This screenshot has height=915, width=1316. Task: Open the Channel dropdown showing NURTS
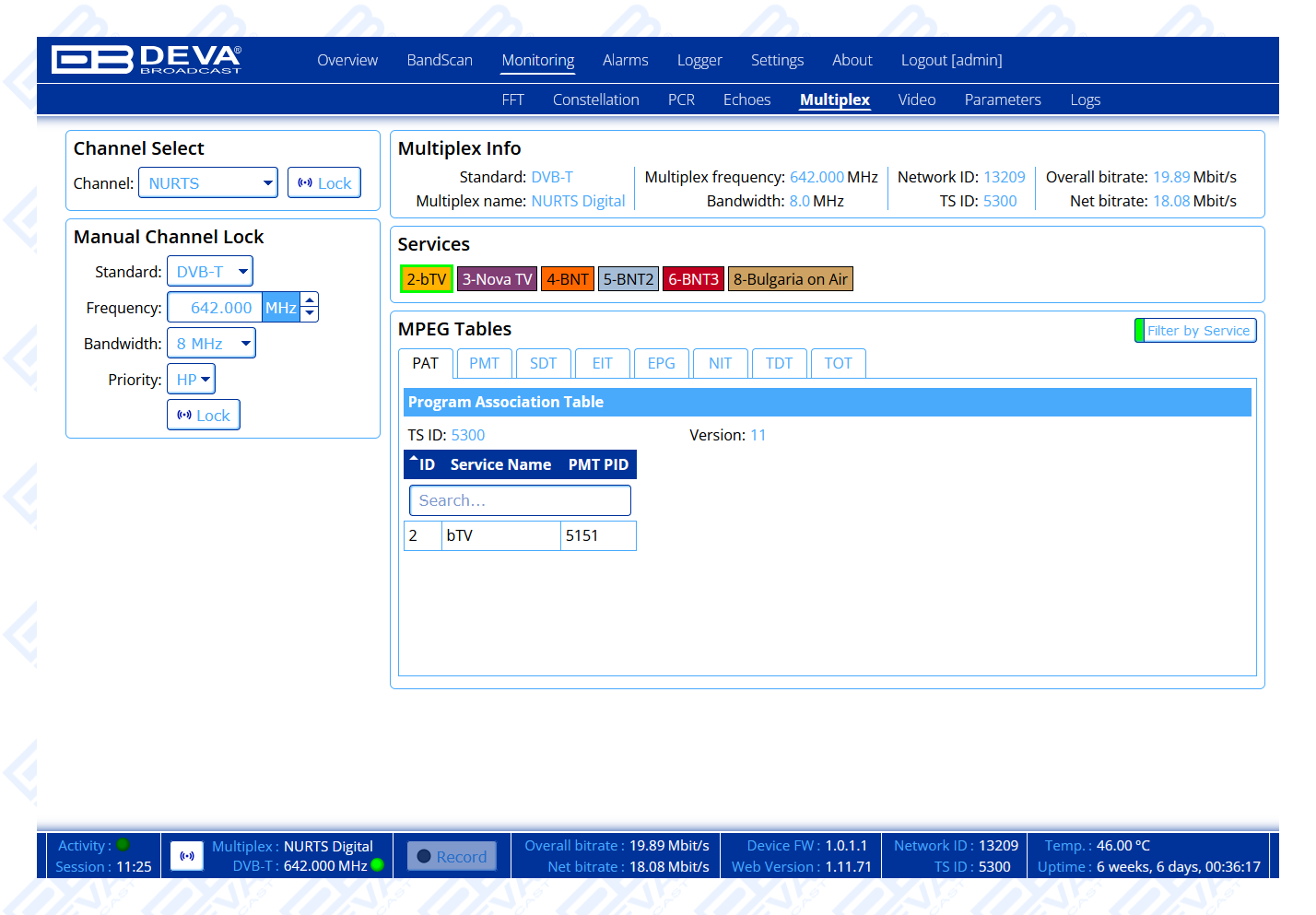tap(208, 183)
